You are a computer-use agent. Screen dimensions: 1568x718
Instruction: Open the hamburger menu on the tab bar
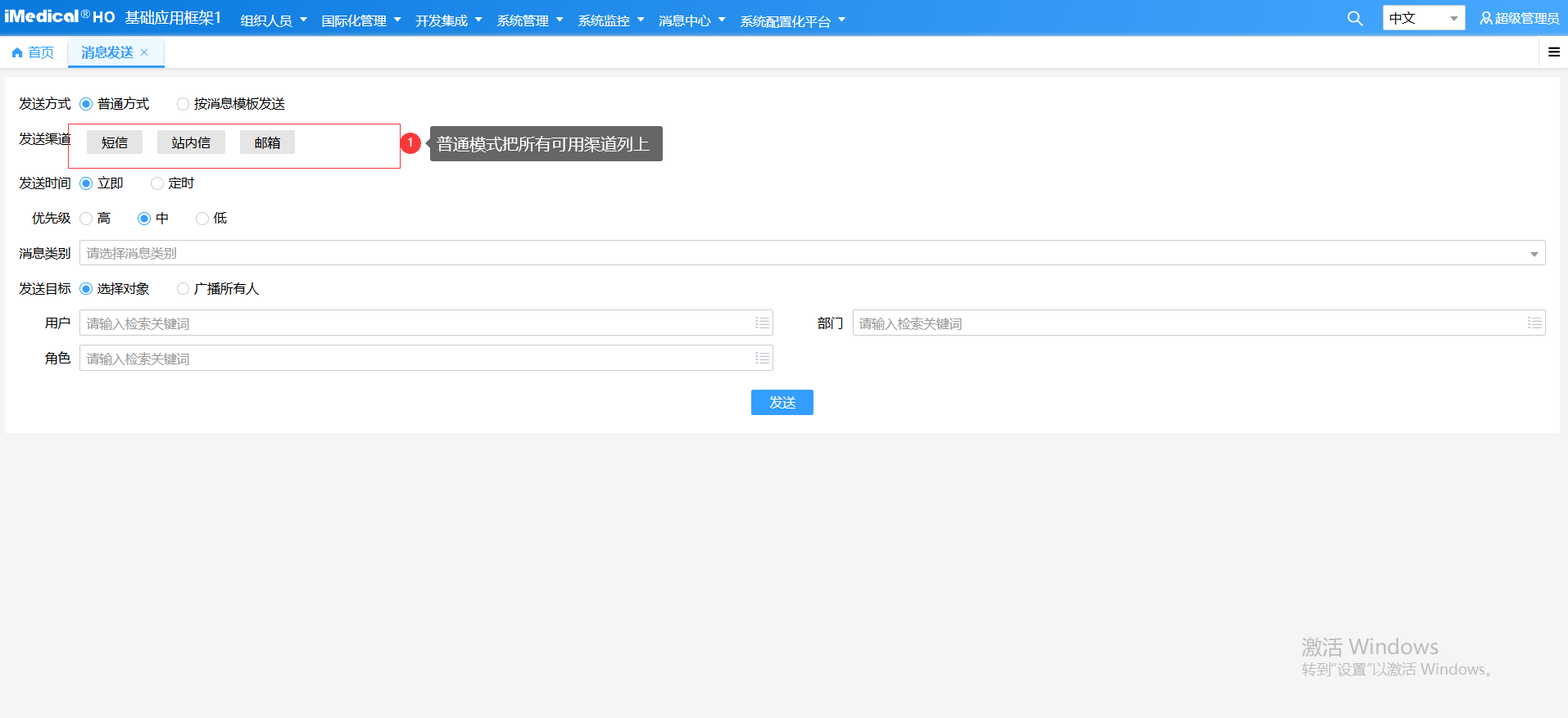tap(1553, 52)
